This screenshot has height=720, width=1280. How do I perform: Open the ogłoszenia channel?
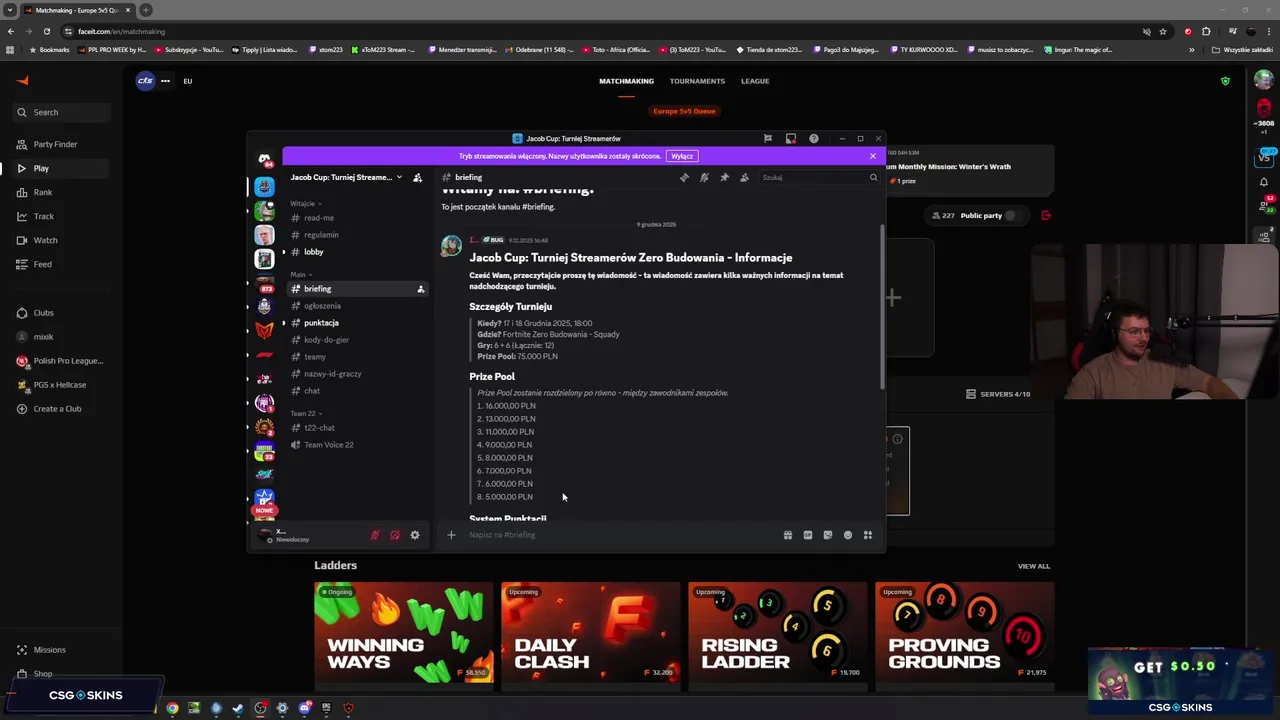coord(356,306)
